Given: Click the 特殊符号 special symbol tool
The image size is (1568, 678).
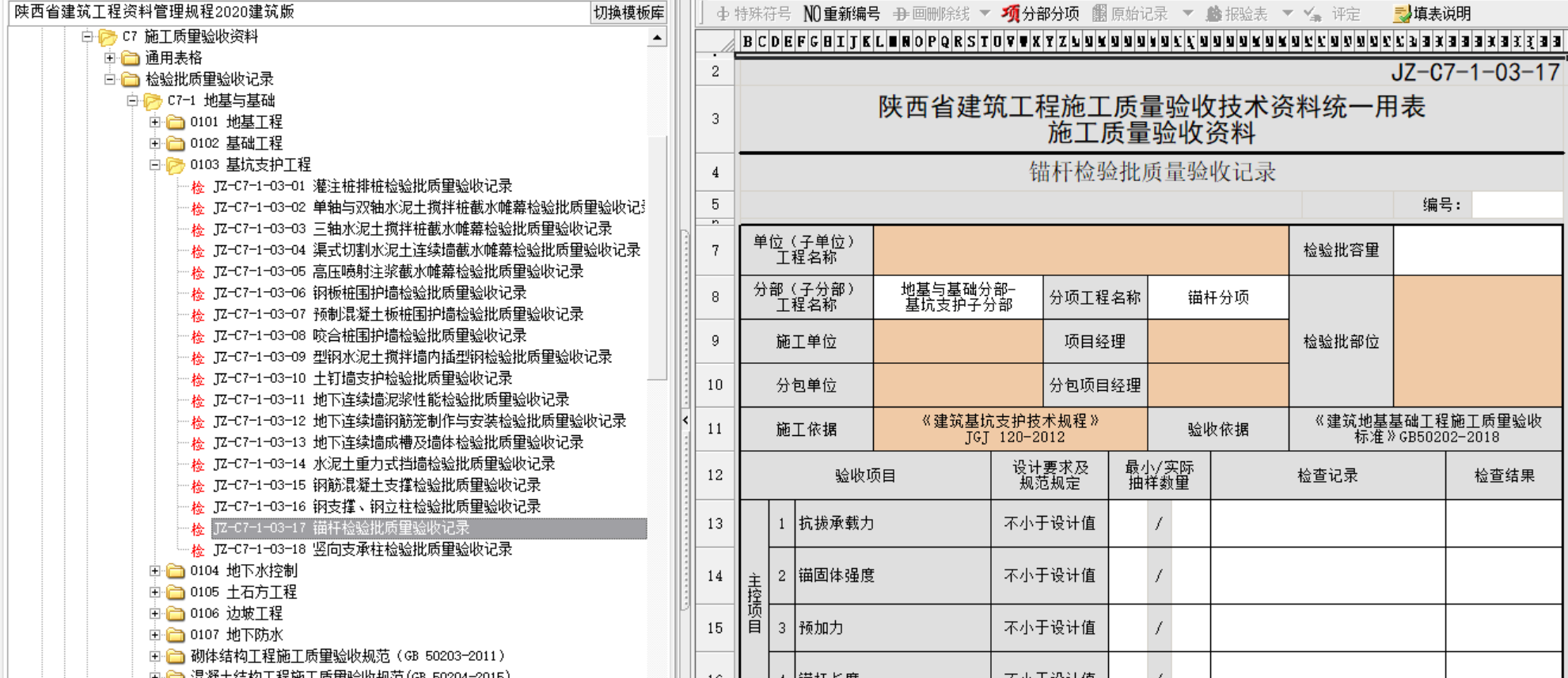Looking at the screenshot, I should [x=754, y=13].
